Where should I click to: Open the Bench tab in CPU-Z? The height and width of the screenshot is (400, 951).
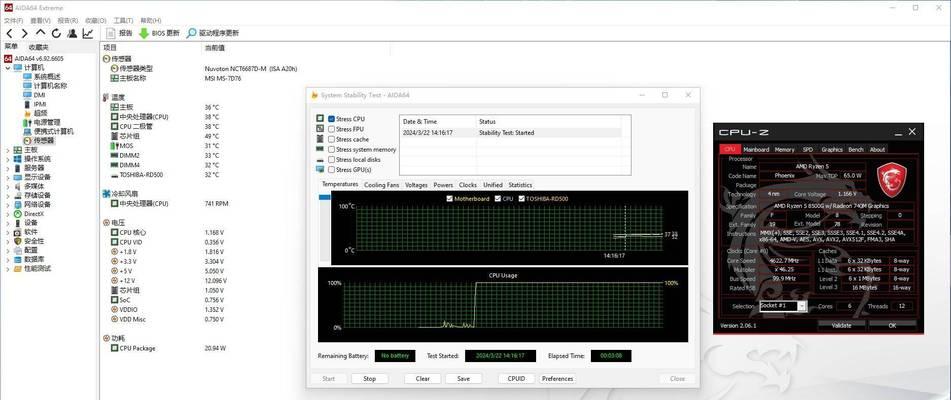tap(856, 149)
